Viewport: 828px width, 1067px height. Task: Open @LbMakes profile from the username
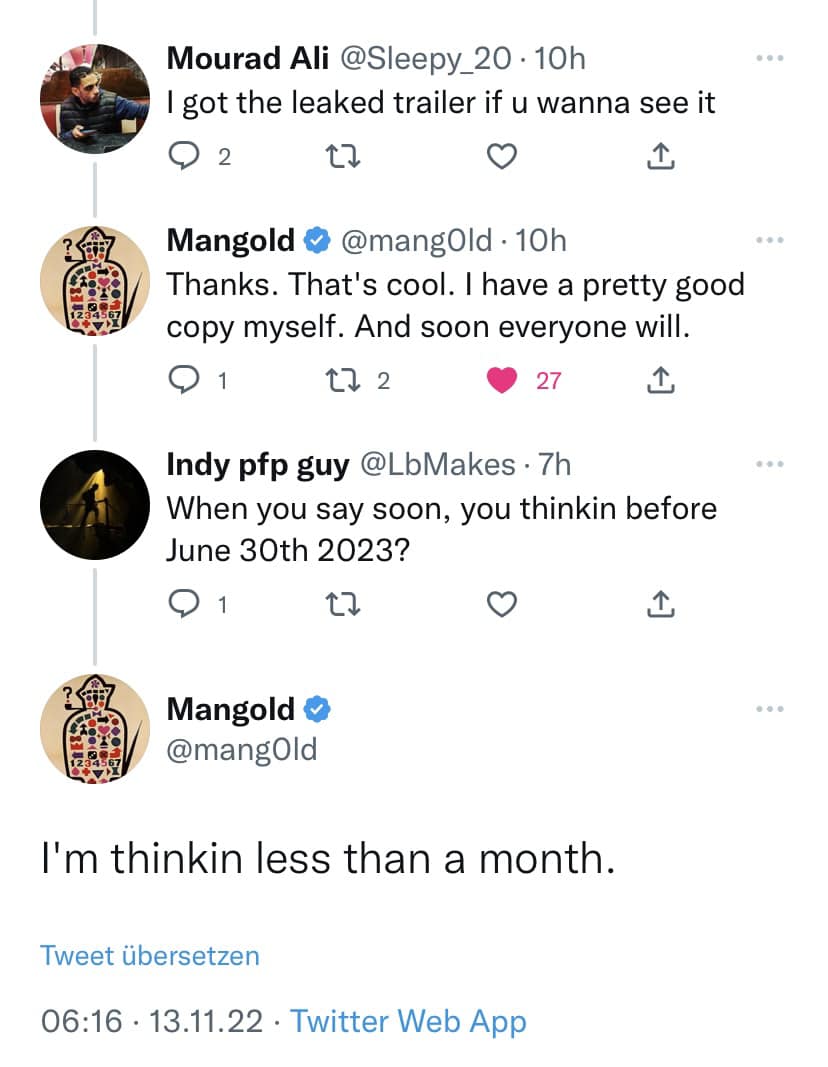(437, 465)
